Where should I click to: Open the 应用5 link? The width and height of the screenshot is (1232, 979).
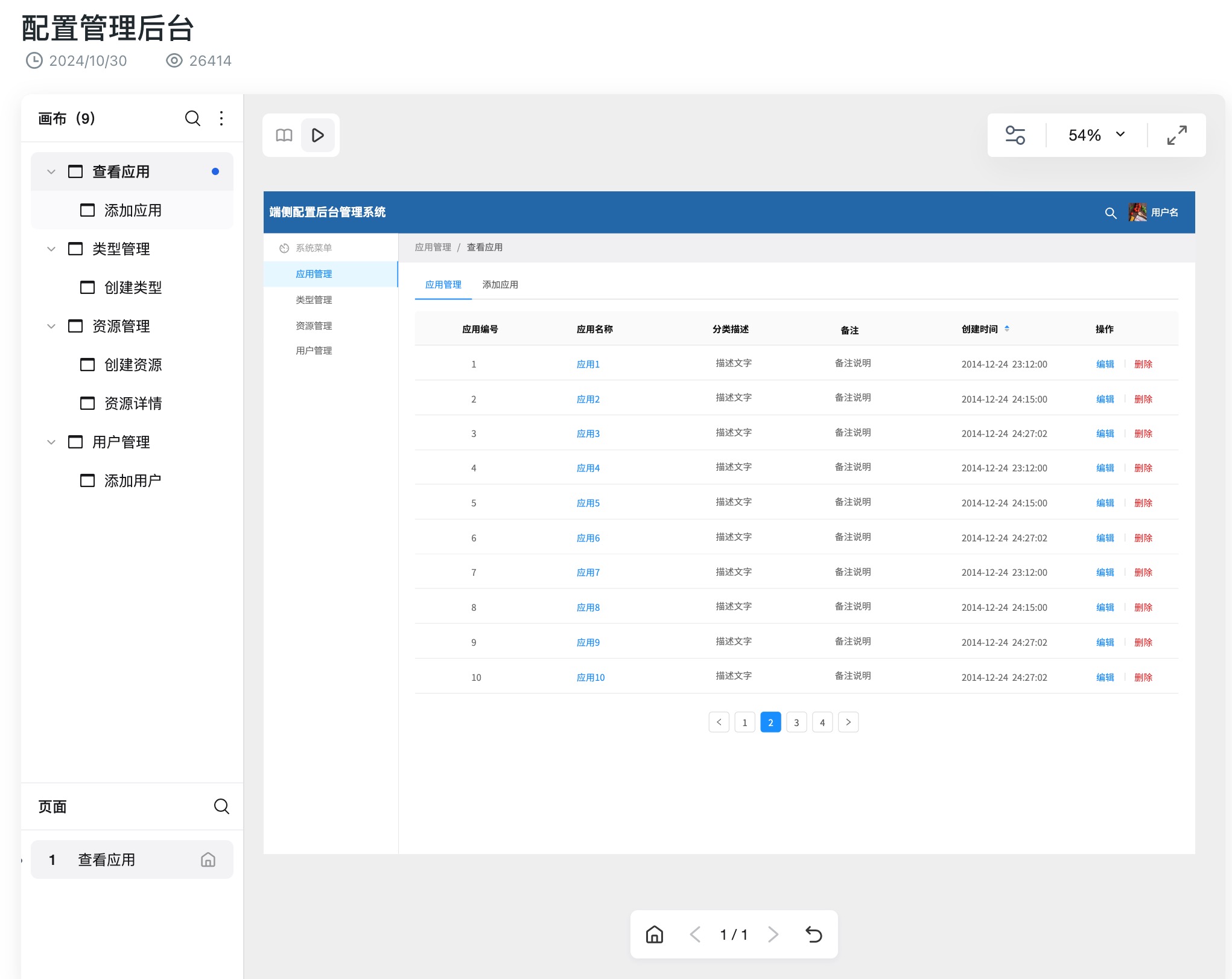click(x=588, y=503)
